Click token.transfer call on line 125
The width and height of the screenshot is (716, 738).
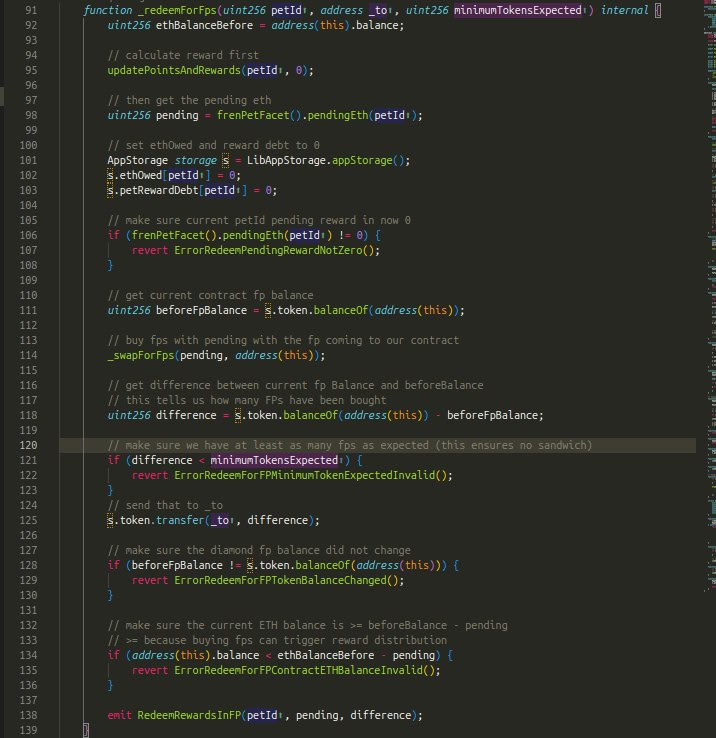[x=162, y=521]
